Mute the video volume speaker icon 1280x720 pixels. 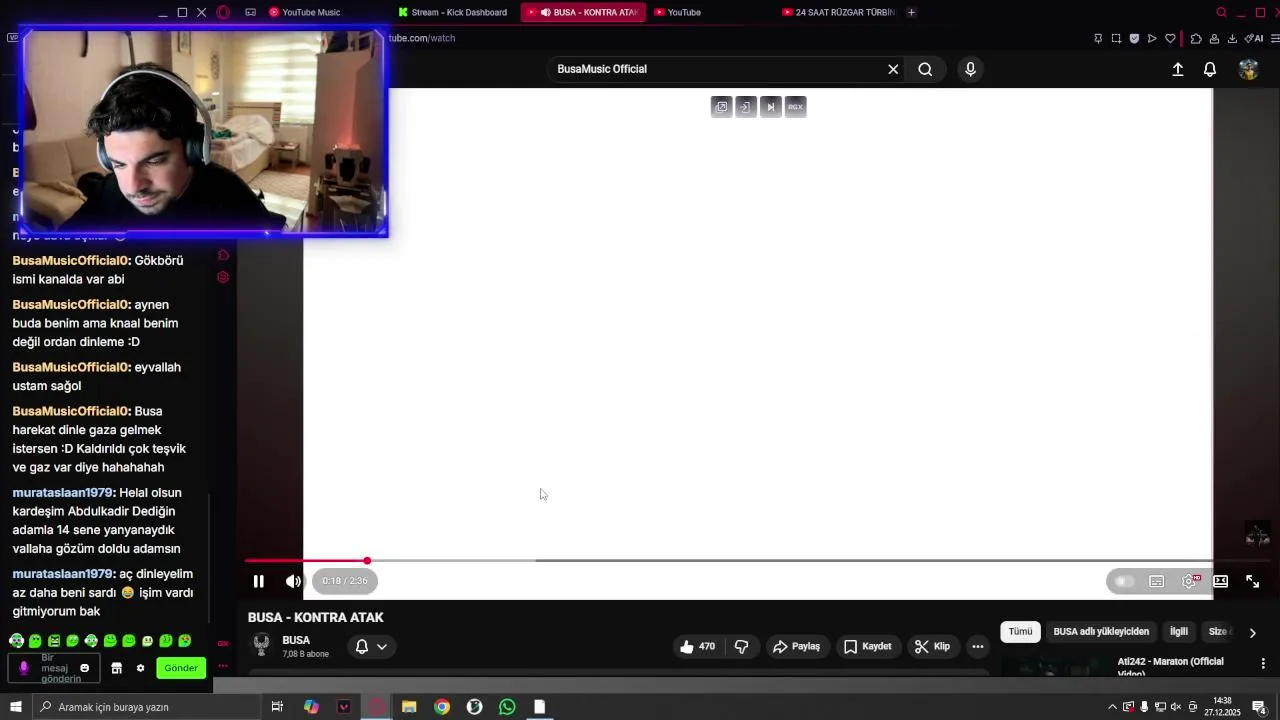(x=293, y=581)
